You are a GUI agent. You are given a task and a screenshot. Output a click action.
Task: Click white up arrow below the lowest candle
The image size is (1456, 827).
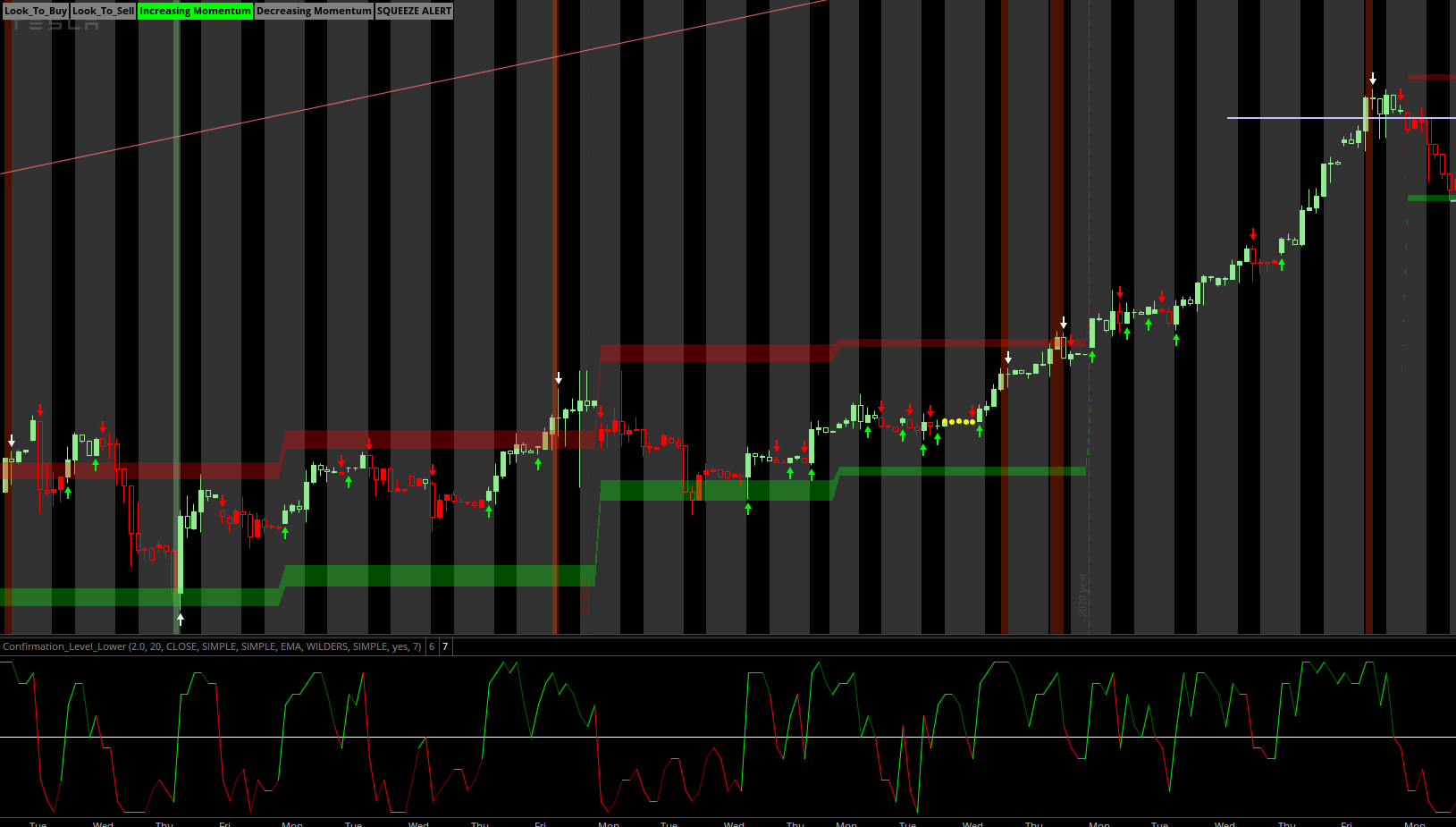pos(181,618)
